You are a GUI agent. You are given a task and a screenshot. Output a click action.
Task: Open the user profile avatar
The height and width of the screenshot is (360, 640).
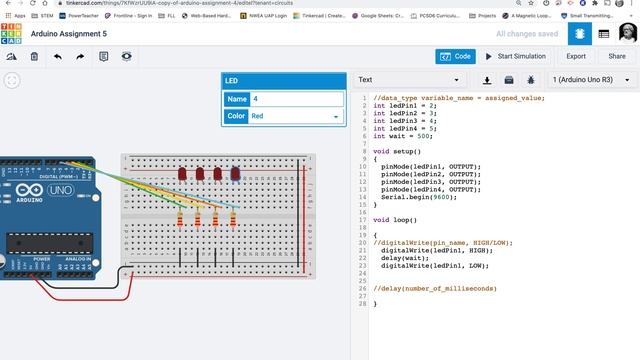click(627, 33)
